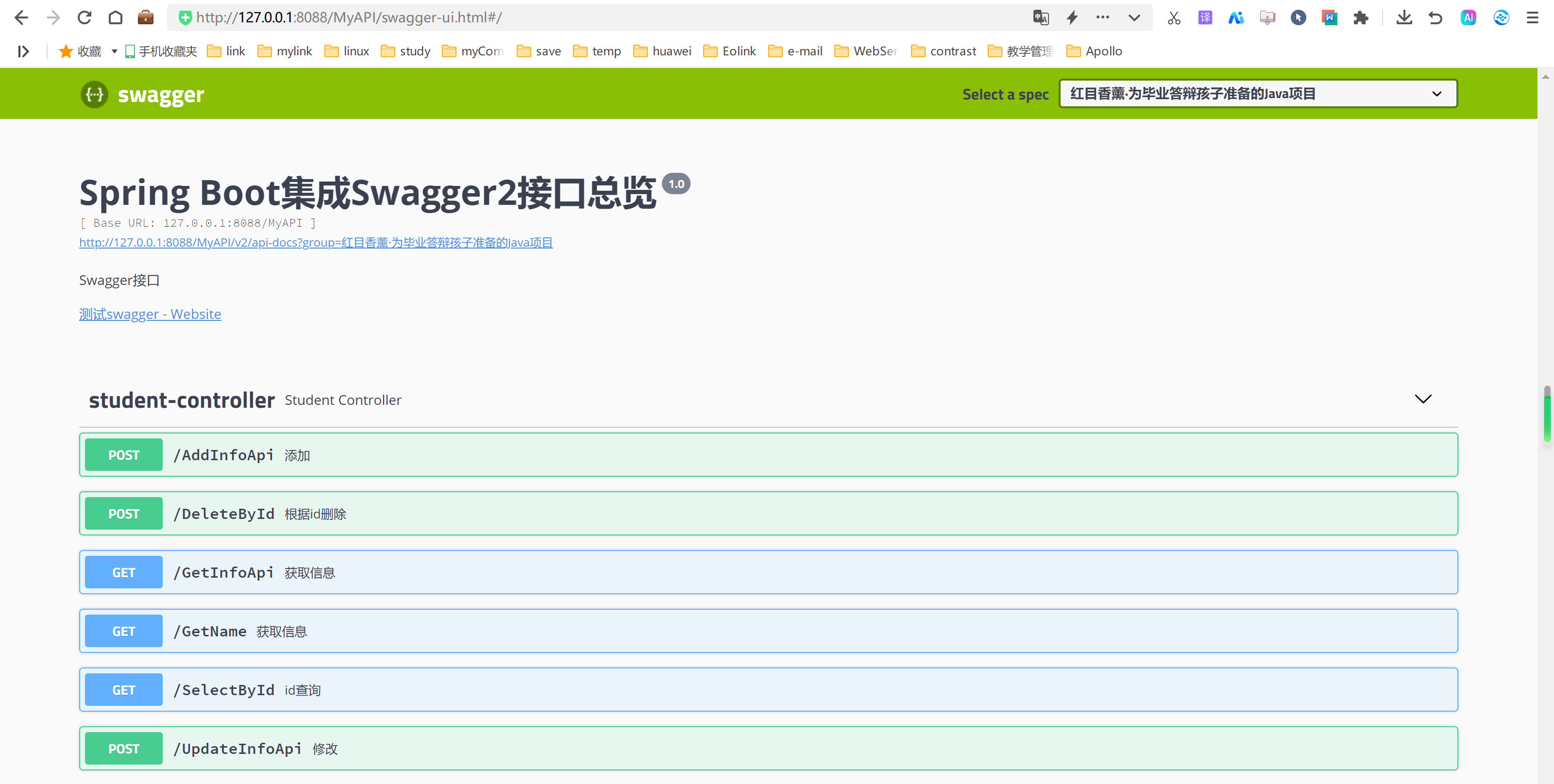Open the page translate icon in address bar
The image size is (1554, 784).
[1041, 17]
